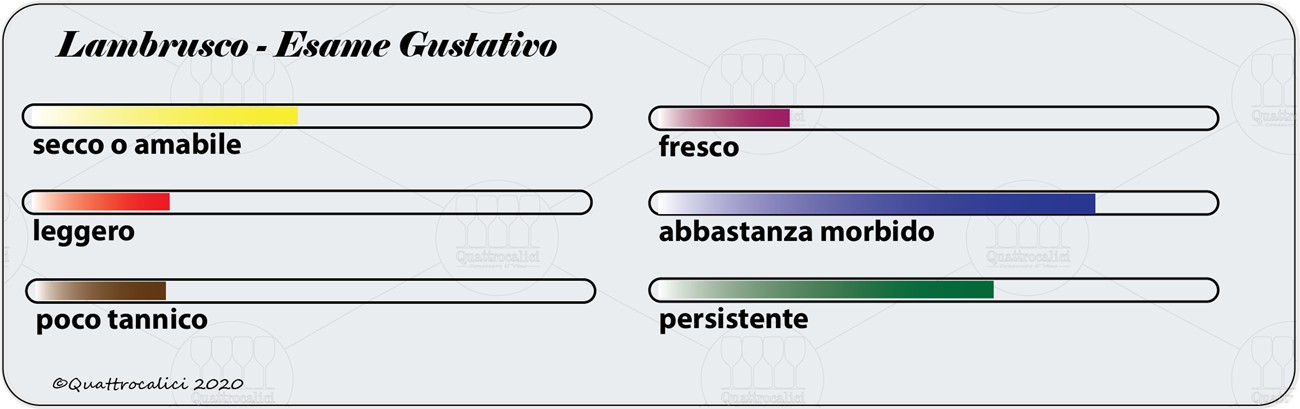The image size is (1300, 409).
Task: Select the "persistente" label
Action: [x=733, y=320]
